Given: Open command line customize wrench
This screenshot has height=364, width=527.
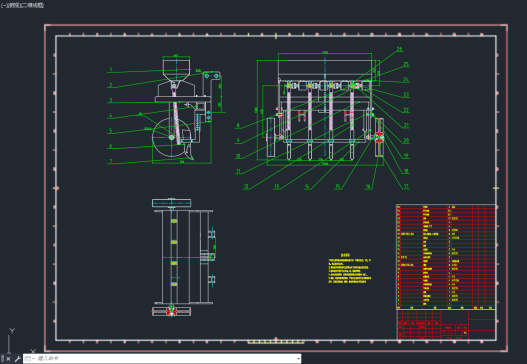Looking at the screenshot, I should (17, 359).
